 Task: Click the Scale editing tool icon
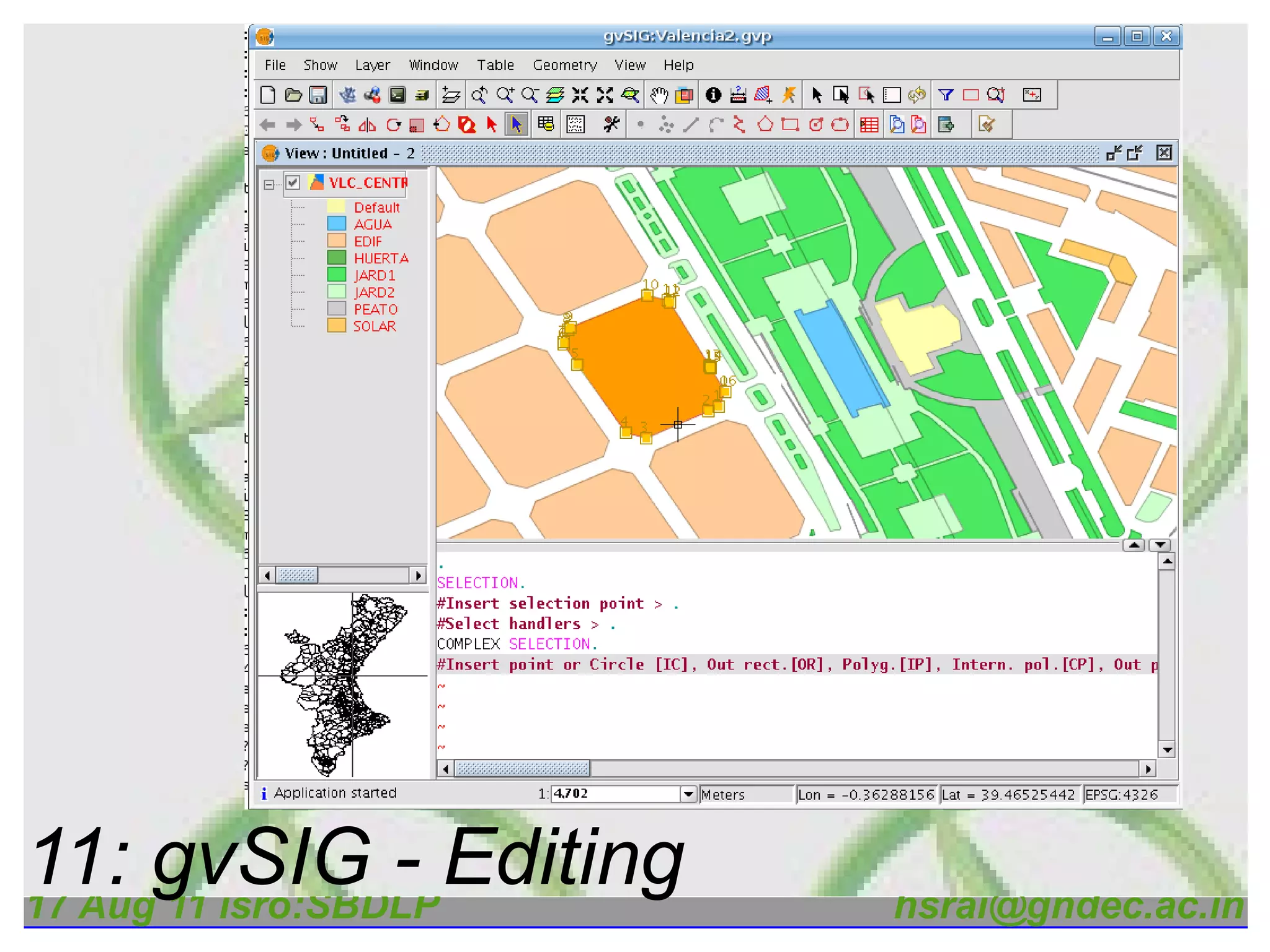click(417, 125)
